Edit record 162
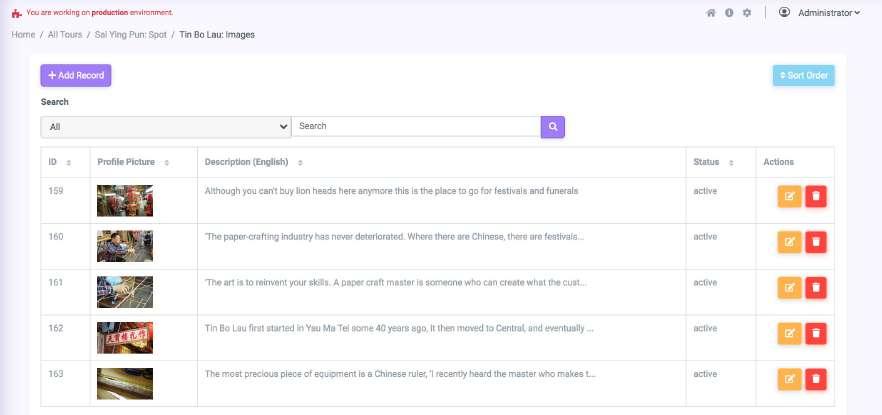The width and height of the screenshot is (882, 415). click(789, 334)
